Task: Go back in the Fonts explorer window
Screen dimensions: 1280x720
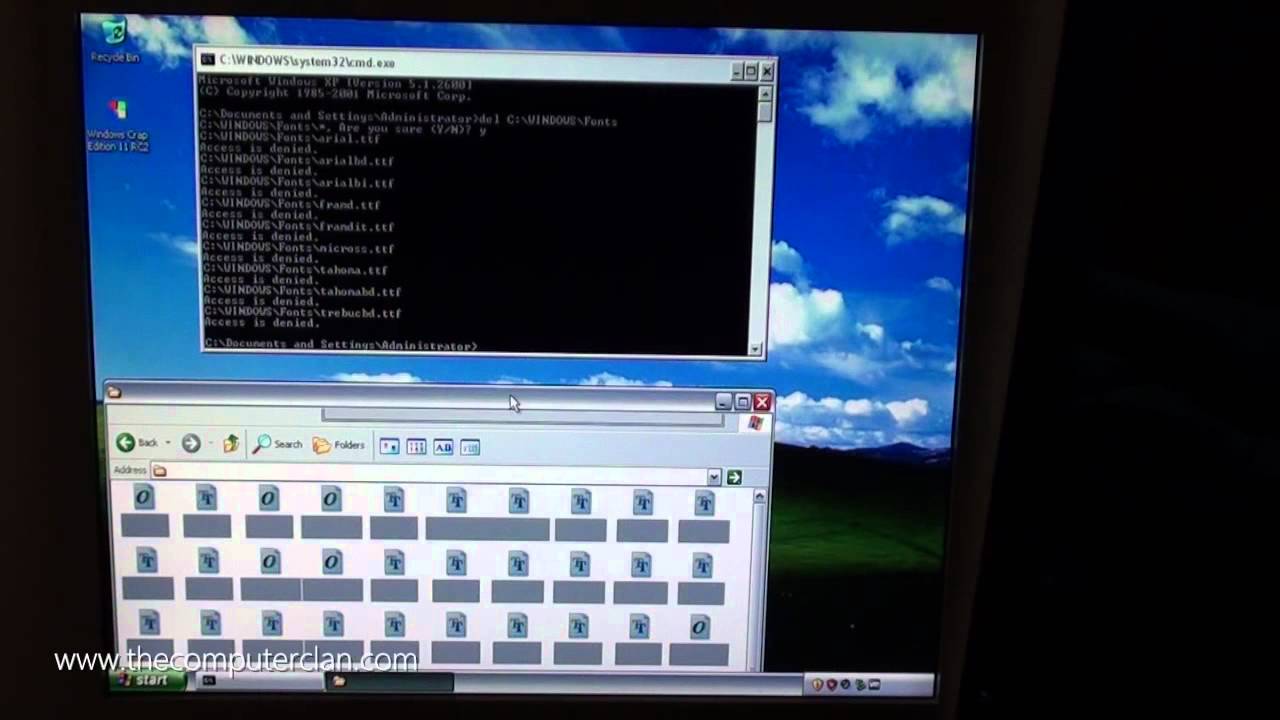Action: click(x=138, y=443)
